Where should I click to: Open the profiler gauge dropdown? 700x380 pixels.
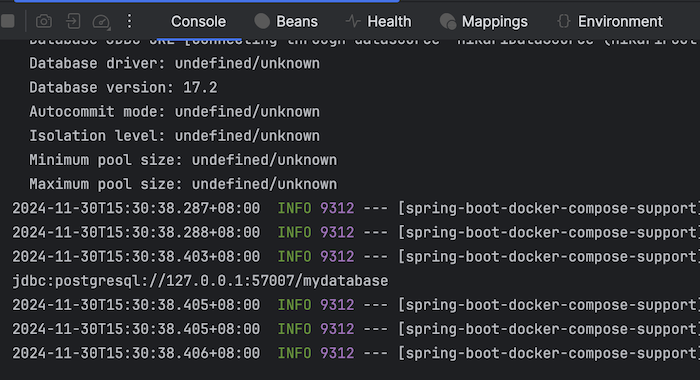[101, 21]
